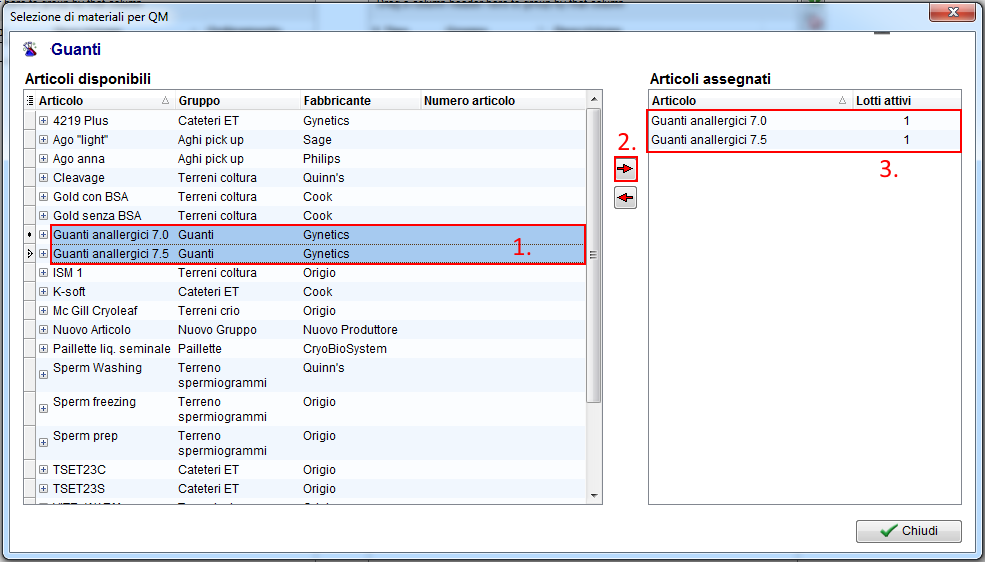Select the Sperm prep article
The width and height of the screenshot is (985, 562).
85,436
